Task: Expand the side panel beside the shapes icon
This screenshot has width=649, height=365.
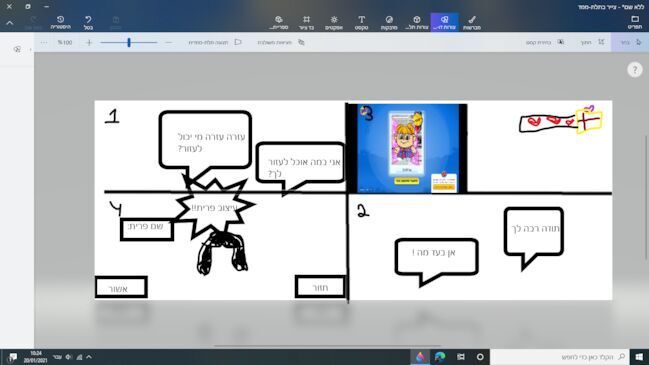Action: [30, 50]
